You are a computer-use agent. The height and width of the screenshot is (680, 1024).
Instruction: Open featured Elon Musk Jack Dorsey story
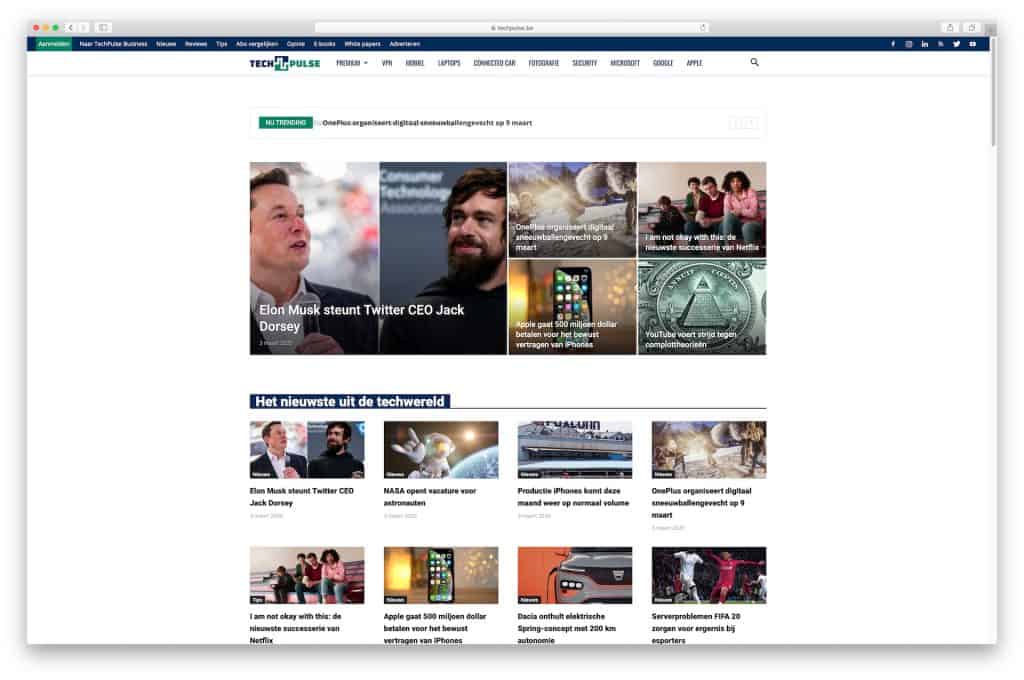coord(378,258)
